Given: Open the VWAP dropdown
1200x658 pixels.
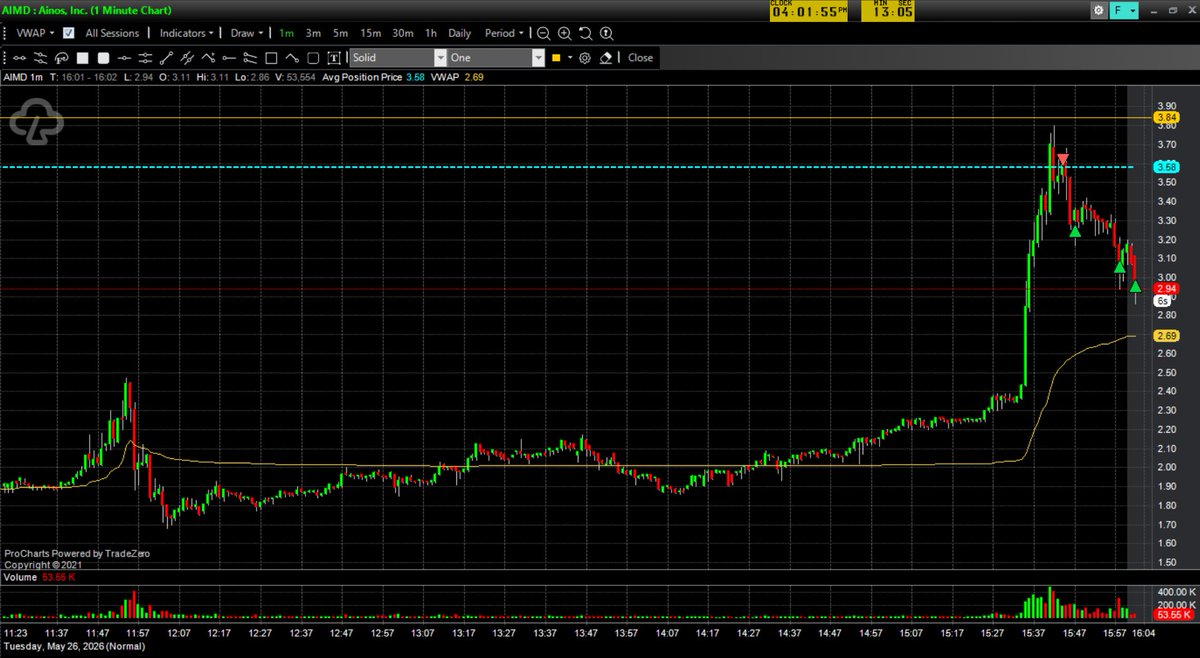Looking at the screenshot, I should [35, 33].
